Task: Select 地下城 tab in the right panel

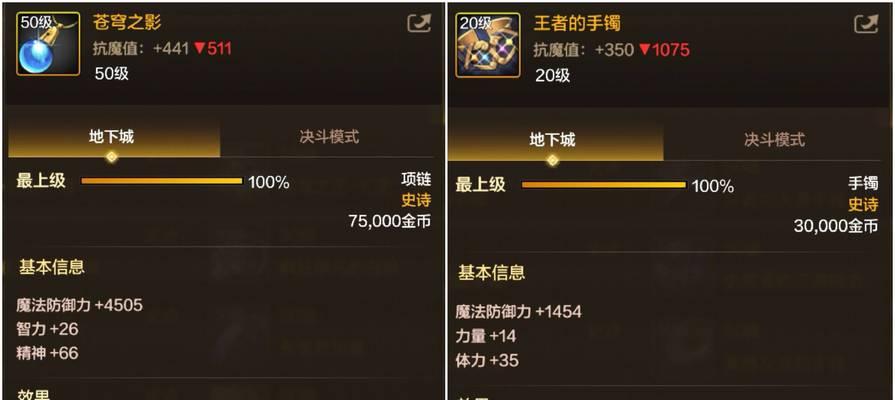Action: (x=555, y=140)
